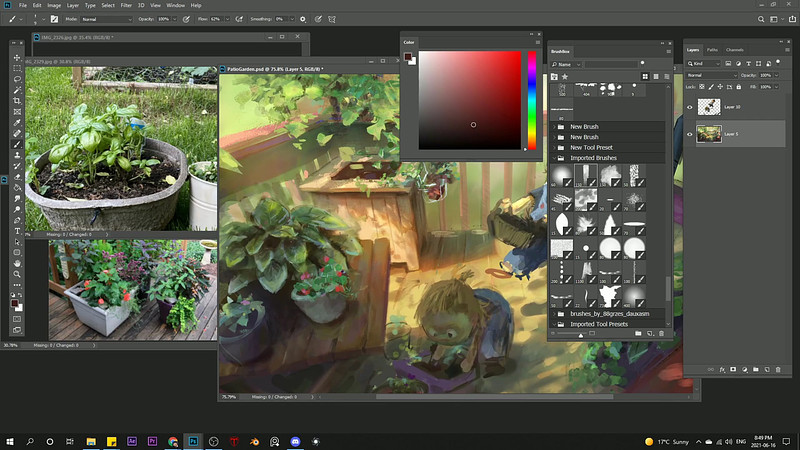Select the Magic Wand tool
800x450 pixels.
pos(17,90)
